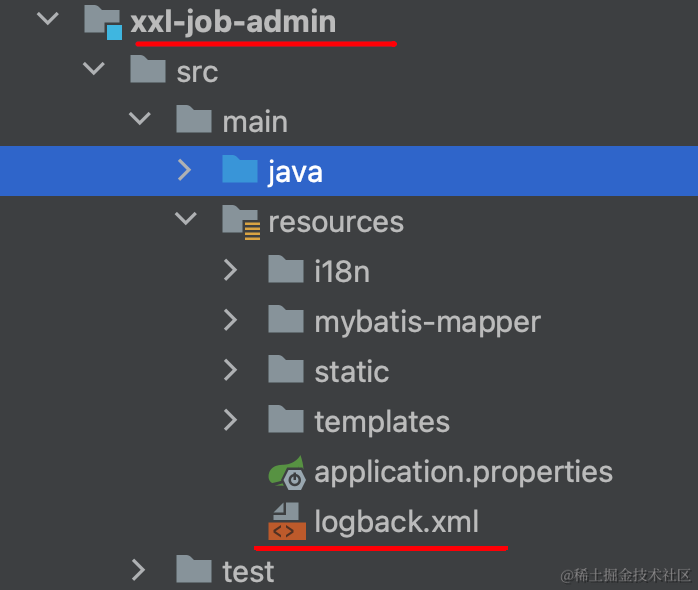This screenshot has width=698, height=590.
Task: Expand the mybatis-mapper folder chevron
Action: 230,320
